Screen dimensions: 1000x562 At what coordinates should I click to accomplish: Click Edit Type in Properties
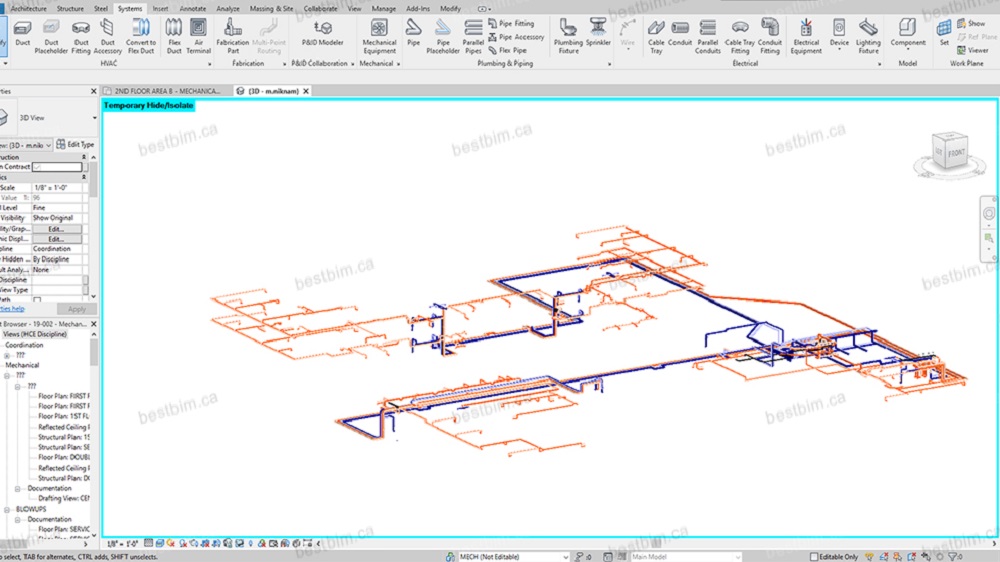pos(75,145)
